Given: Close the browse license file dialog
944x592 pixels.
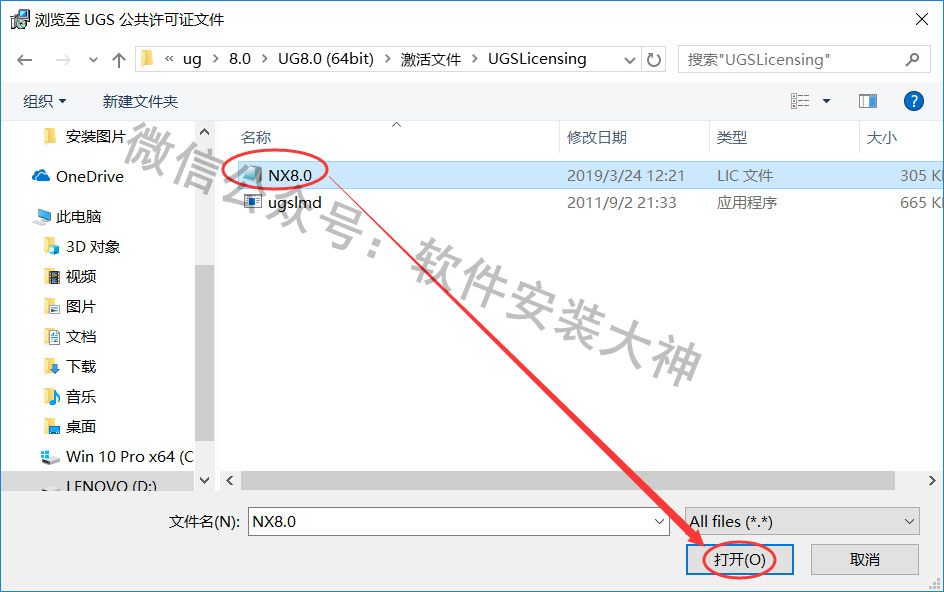Looking at the screenshot, I should tap(921, 19).
